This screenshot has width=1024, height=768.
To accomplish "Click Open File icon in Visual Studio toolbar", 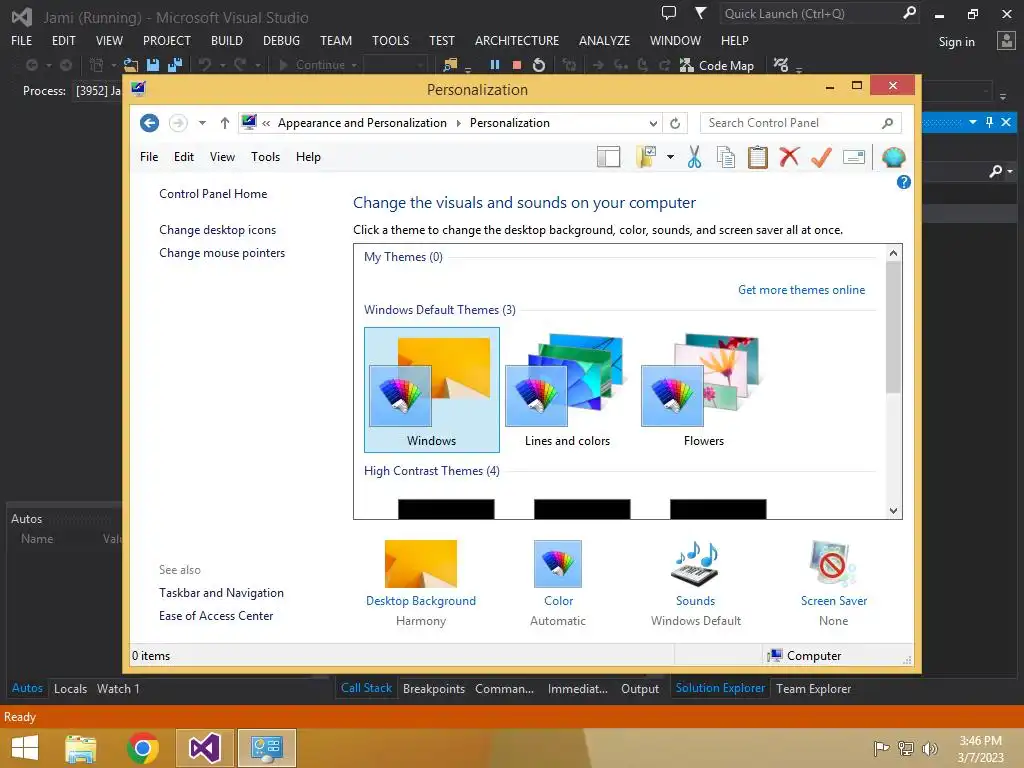I will (x=131, y=65).
